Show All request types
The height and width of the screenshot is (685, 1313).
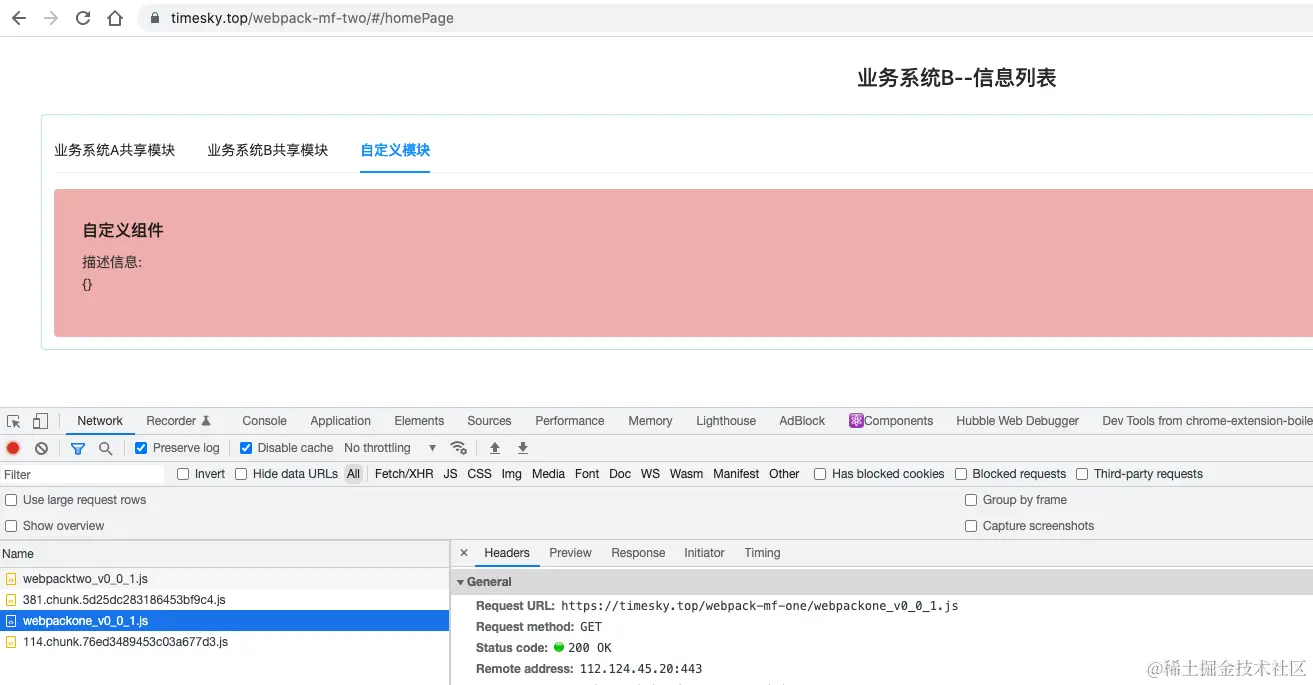(353, 474)
